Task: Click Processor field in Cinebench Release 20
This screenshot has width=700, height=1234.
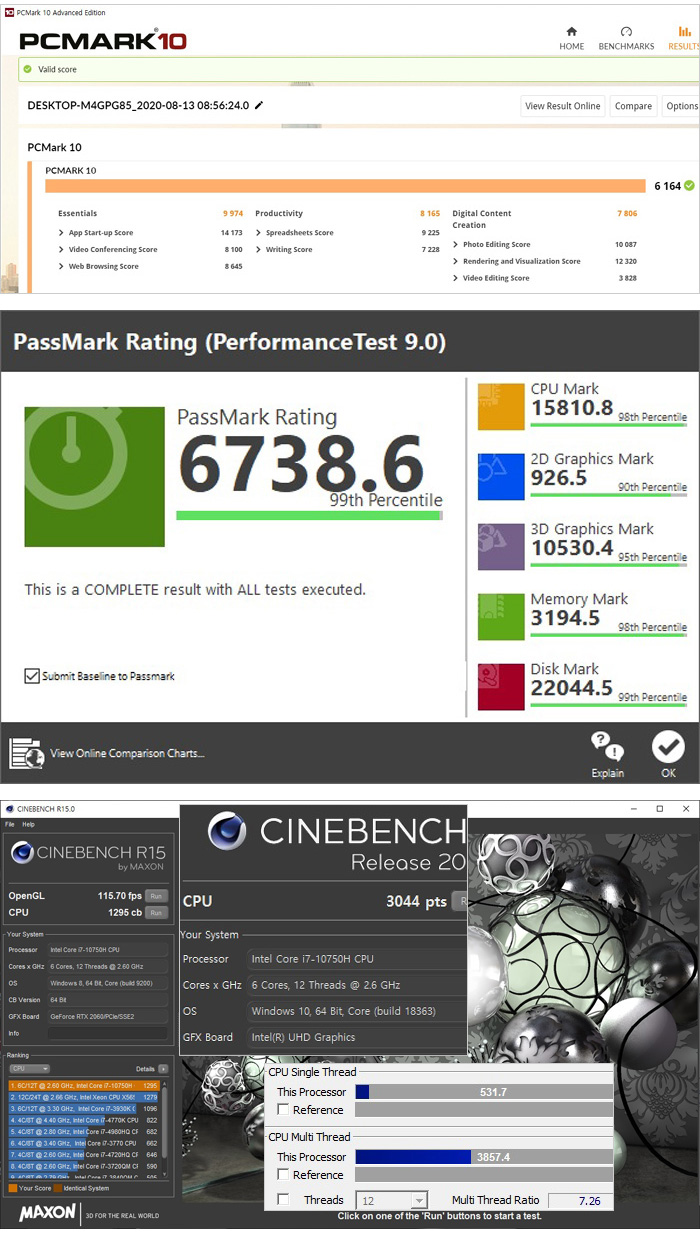Action: tap(355, 958)
